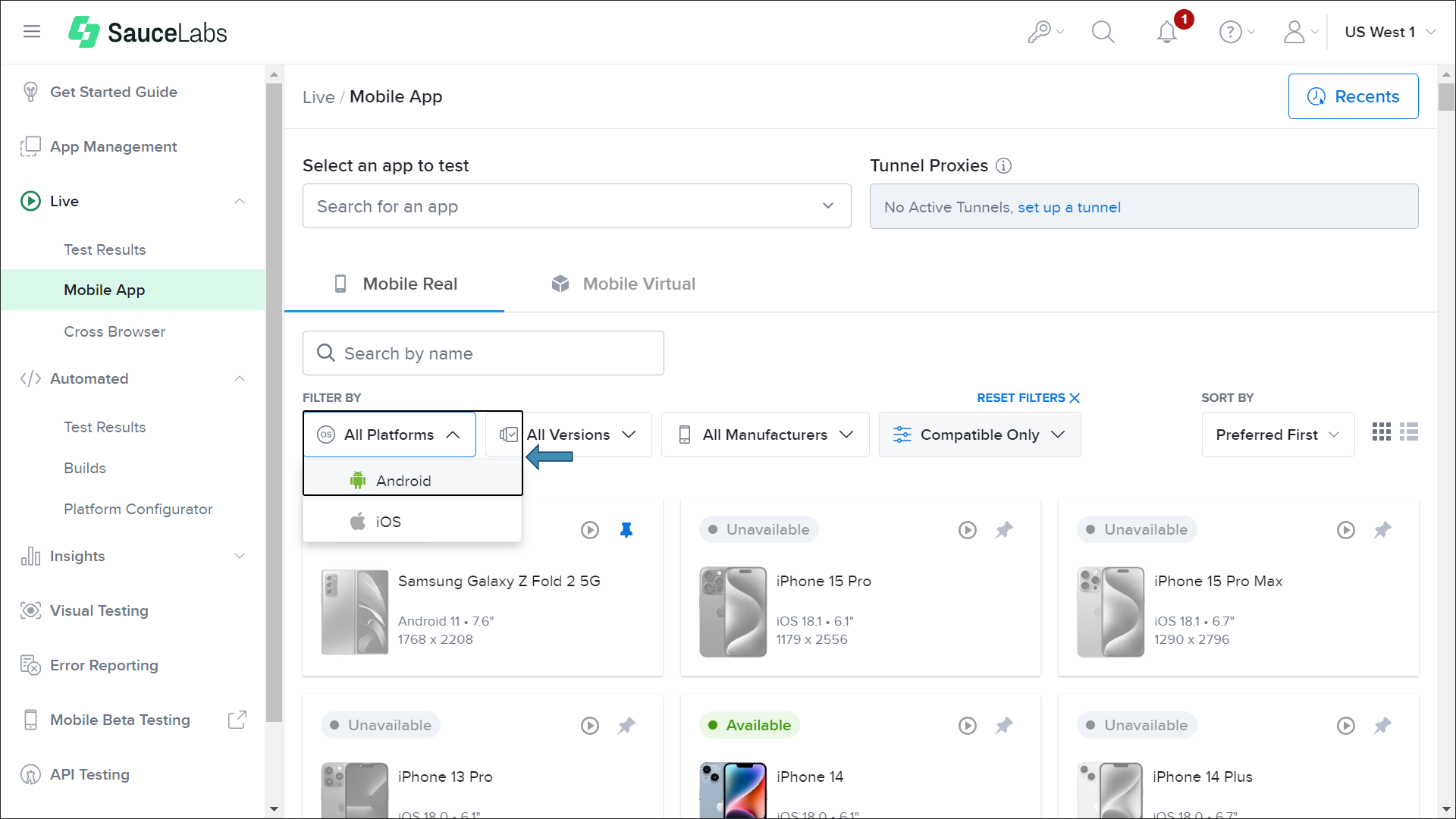Launch the iPhone 13 Pro session

point(590,726)
